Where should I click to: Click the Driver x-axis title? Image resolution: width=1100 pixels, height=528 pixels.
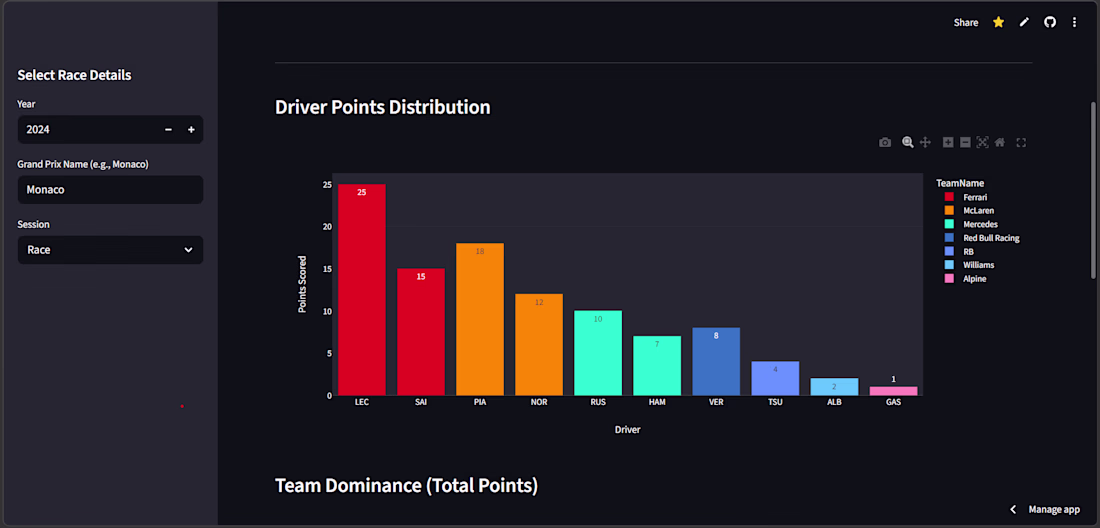[627, 430]
